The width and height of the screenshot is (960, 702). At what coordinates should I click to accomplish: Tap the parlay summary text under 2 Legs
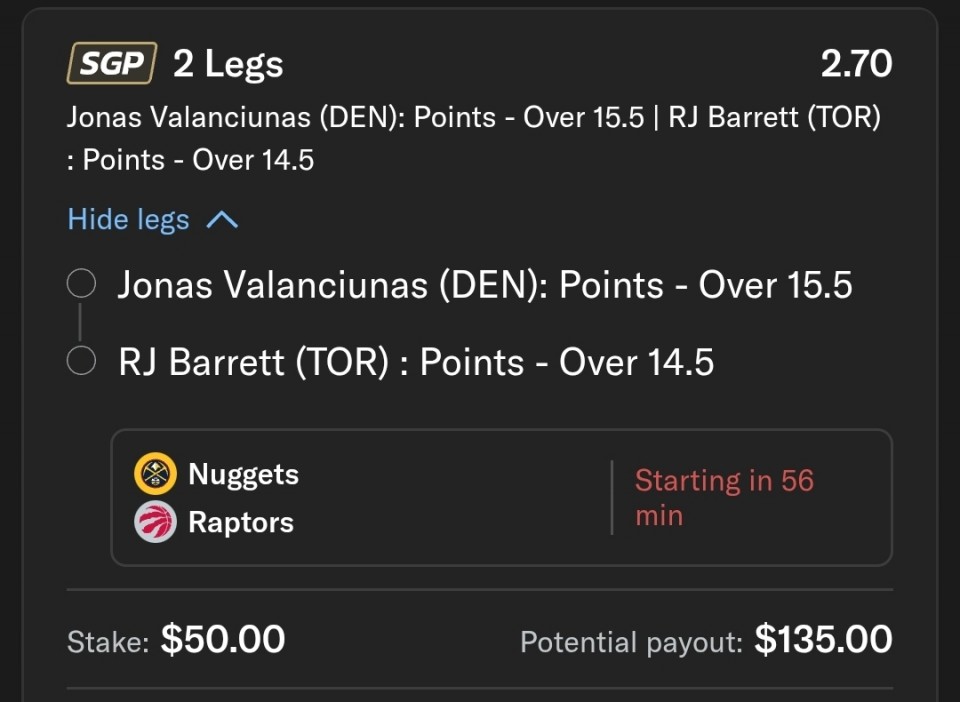pos(473,138)
